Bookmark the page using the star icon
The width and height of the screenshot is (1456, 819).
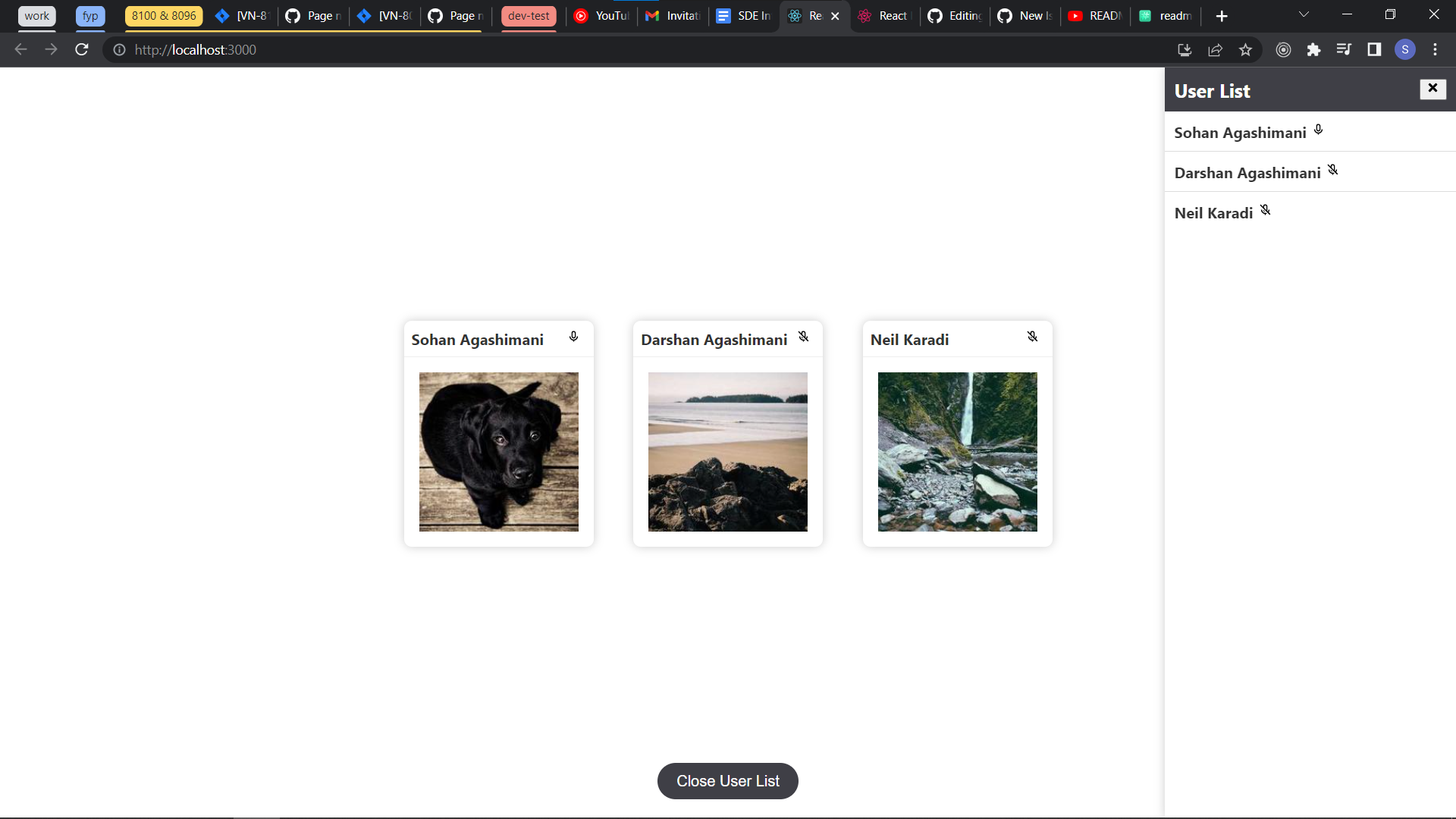pos(1245,50)
